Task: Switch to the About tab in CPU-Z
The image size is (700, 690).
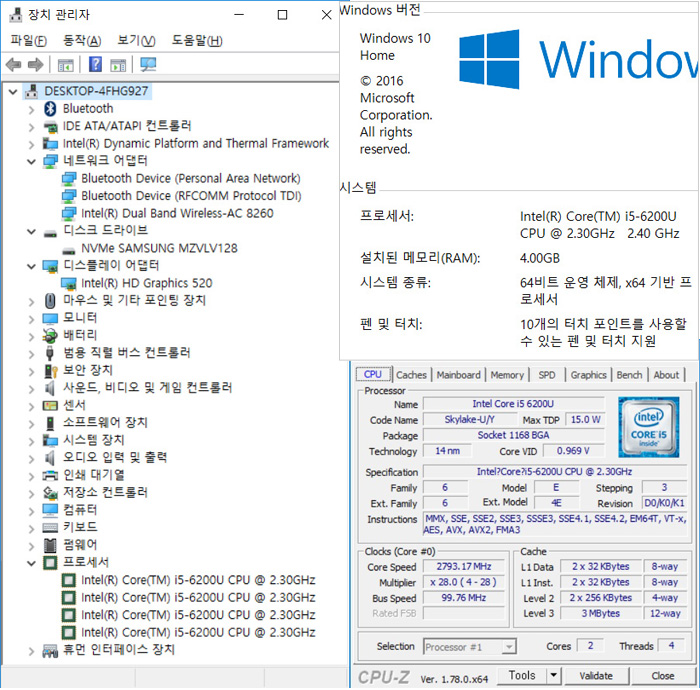Action: click(666, 375)
